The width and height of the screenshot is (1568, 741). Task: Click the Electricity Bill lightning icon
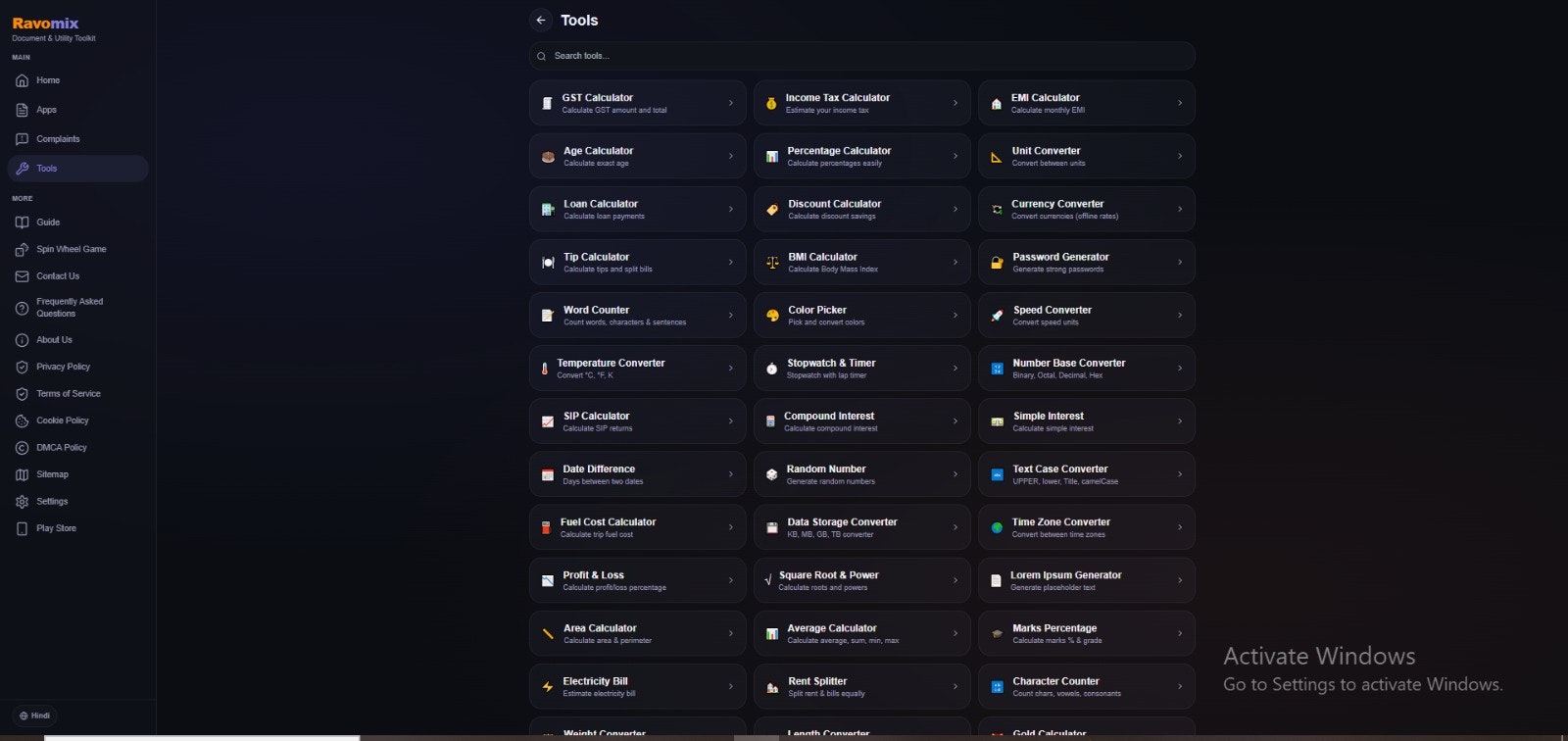tap(548, 686)
